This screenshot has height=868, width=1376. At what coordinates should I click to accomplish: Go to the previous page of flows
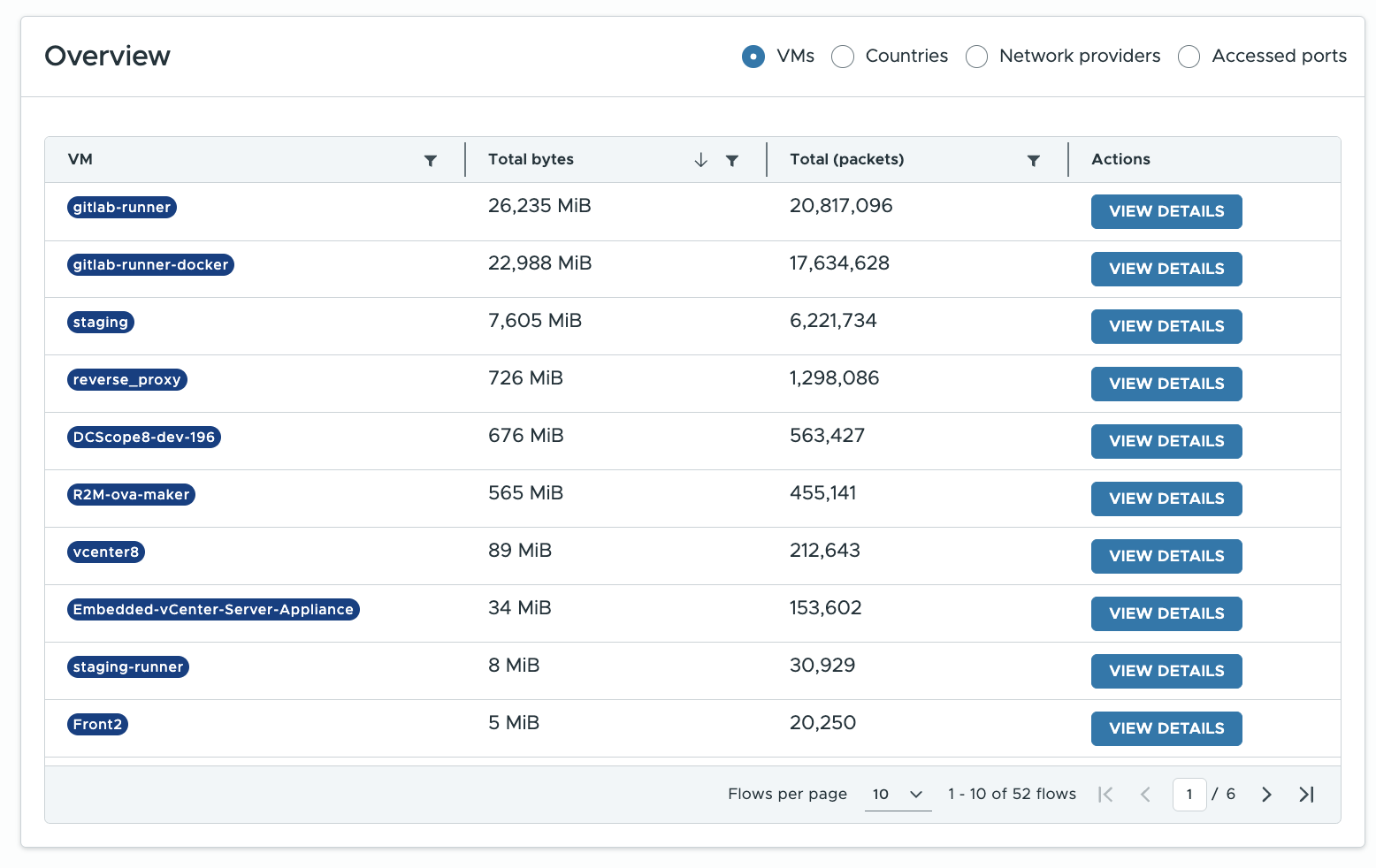pos(1145,795)
